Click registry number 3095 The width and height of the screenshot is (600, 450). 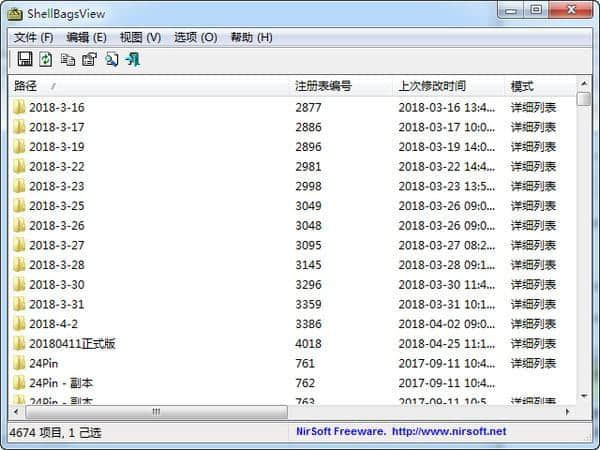coord(308,245)
